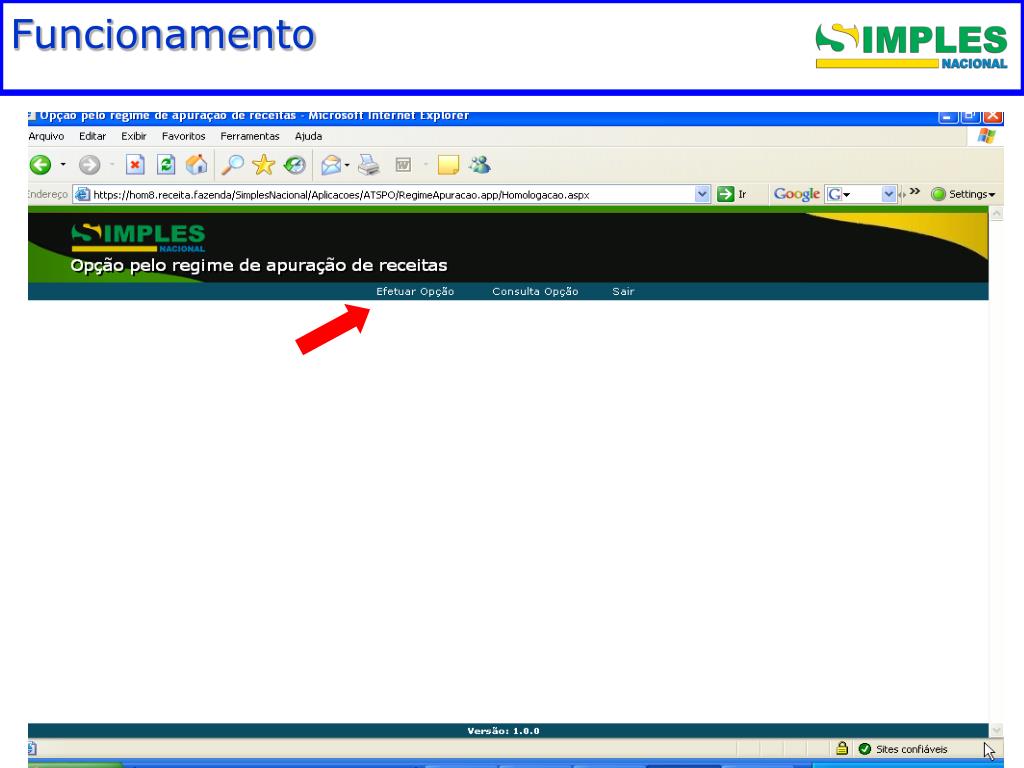Click the green Back arrow button
The height and width of the screenshot is (768, 1024).
40,165
